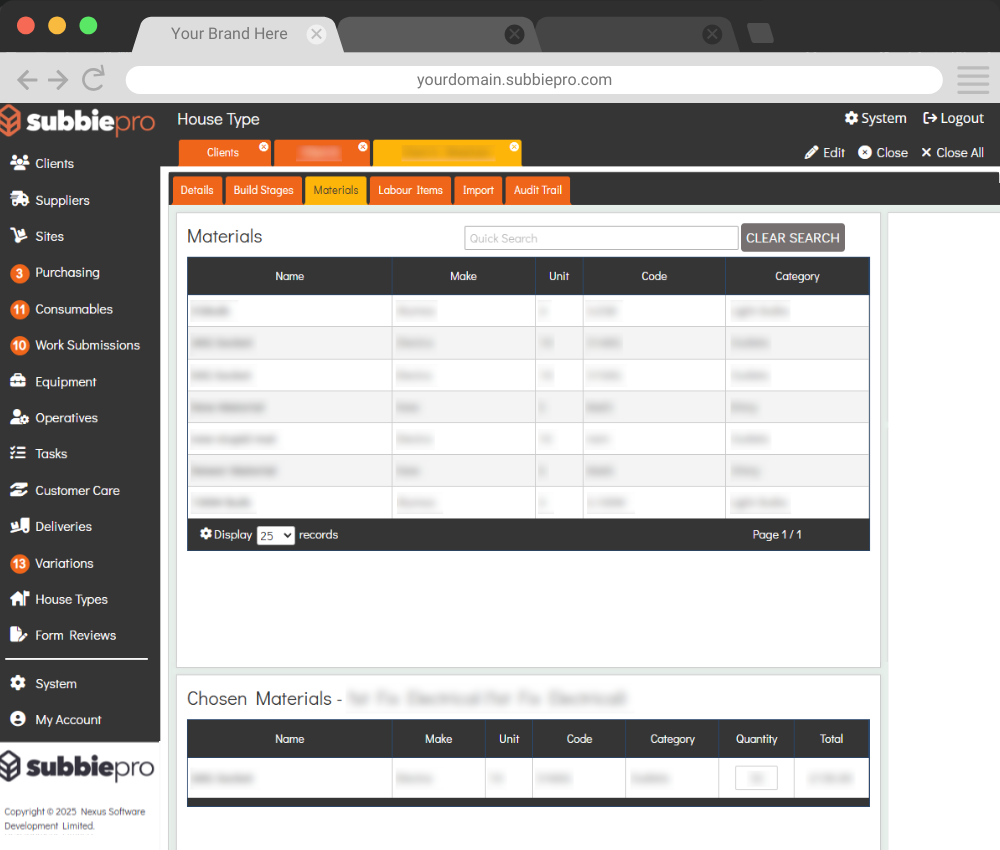Viewport: 1000px width, 850px height.
Task: Click the Quantity box in Chosen Materials
Action: (x=756, y=778)
